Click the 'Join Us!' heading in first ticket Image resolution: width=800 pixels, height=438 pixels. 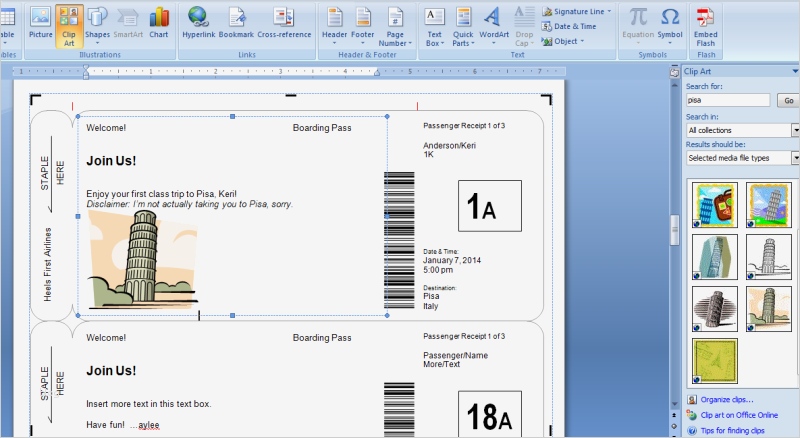111,161
